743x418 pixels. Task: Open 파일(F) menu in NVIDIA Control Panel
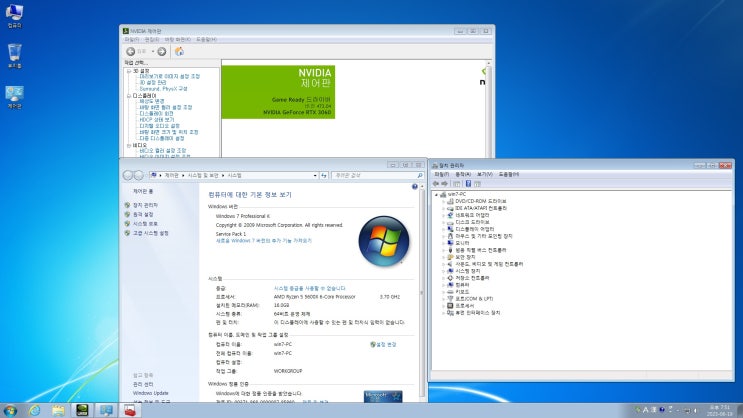point(131,40)
